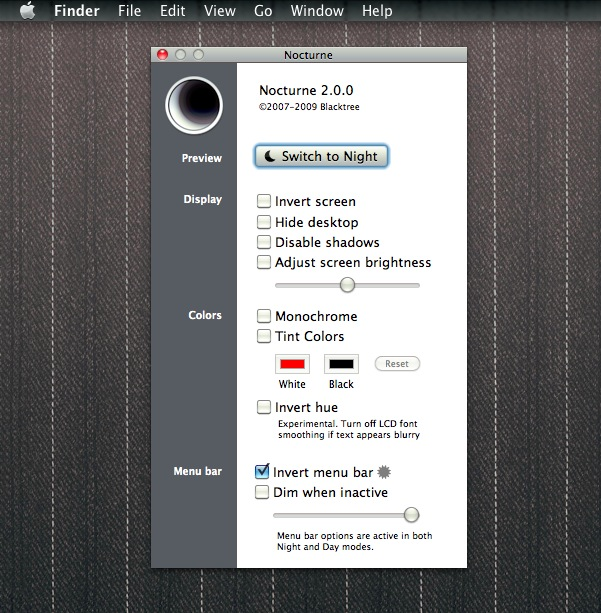The height and width of the screenshot is (613, 601).
Task: Open the File menu
Action: [129, 11]
